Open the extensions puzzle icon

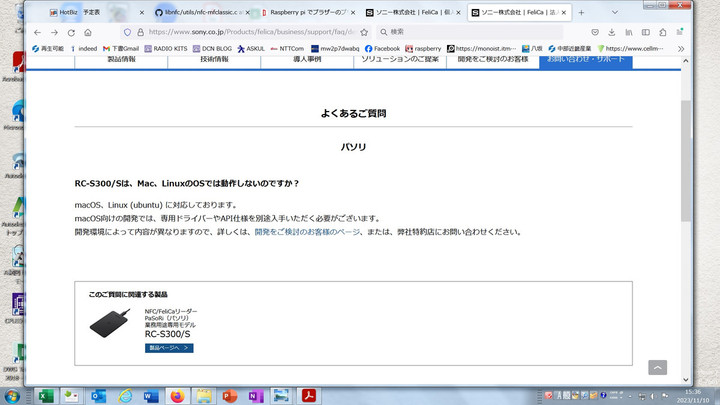pyautogui.click(x=663, y=32)
